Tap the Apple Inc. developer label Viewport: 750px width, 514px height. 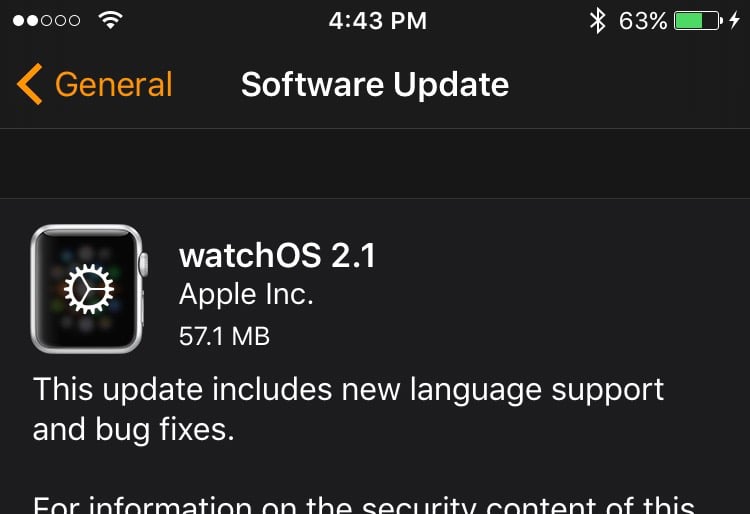[246, 294]
